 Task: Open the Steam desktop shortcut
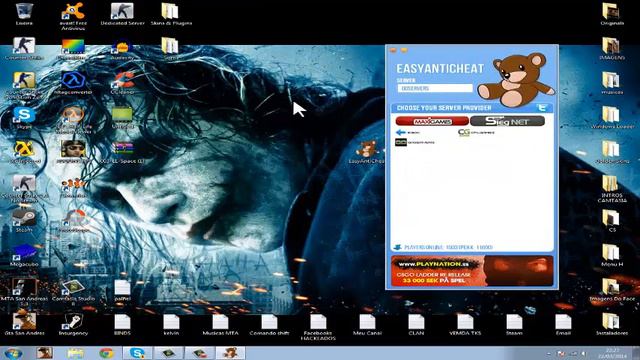pyautogui.click(x=24, y=221)
